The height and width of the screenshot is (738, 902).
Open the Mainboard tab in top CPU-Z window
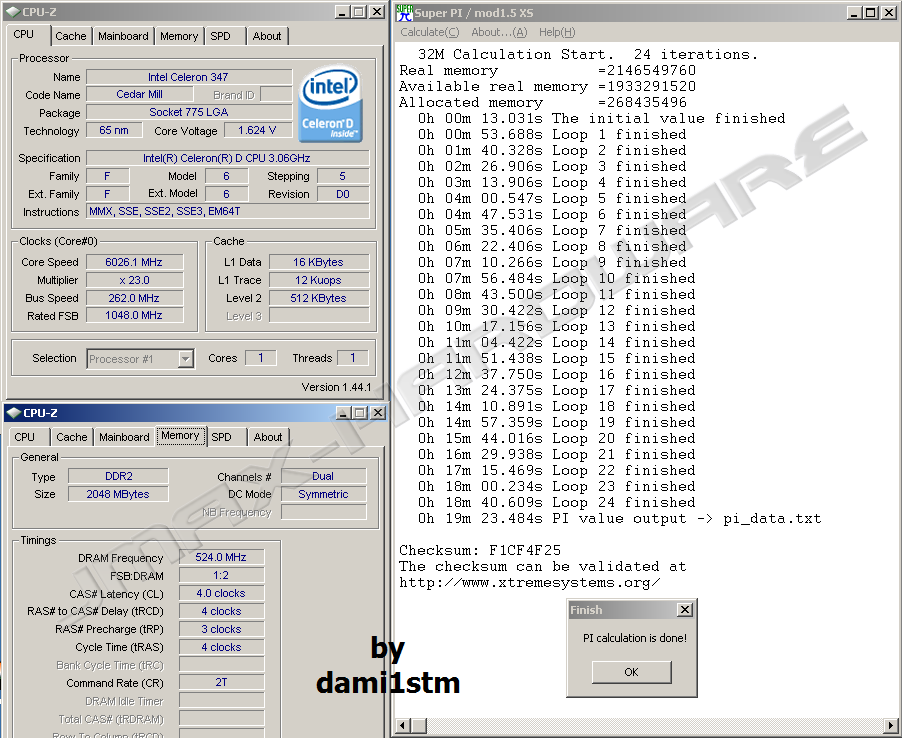coord(123,36)
